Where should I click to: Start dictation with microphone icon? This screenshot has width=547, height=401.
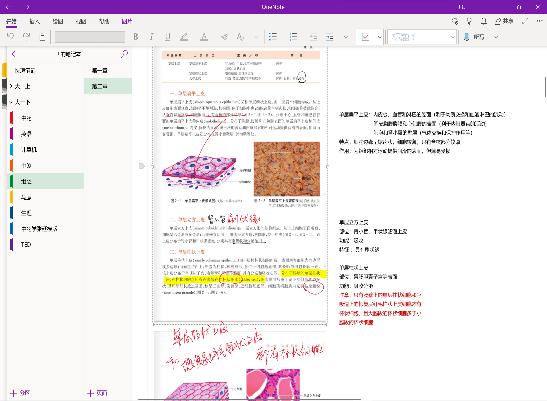(x=466, y=37)
